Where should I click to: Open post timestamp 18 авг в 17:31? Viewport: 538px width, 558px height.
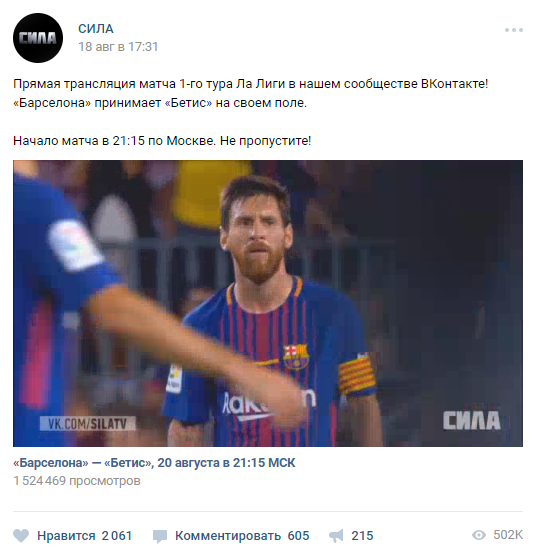pyautogui.click(x=118, y=47)
